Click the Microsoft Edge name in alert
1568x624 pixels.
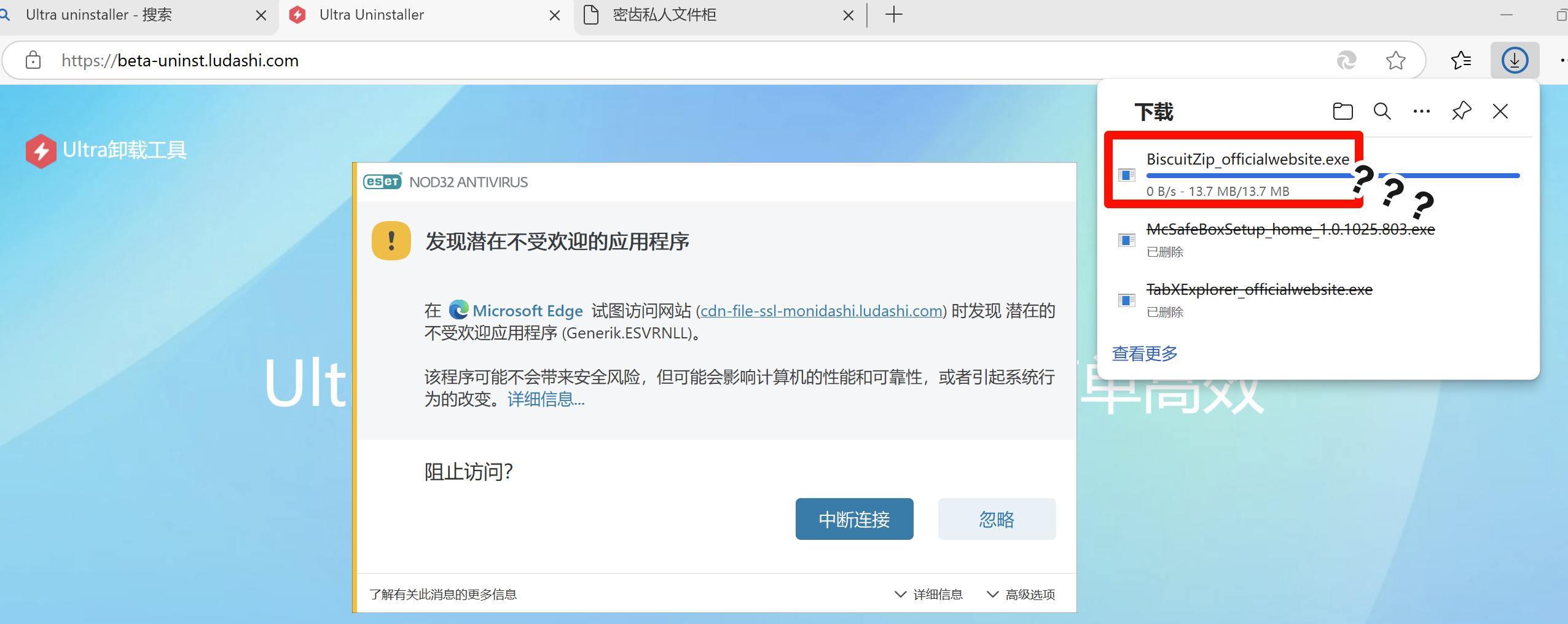click(x=527, y=311)
